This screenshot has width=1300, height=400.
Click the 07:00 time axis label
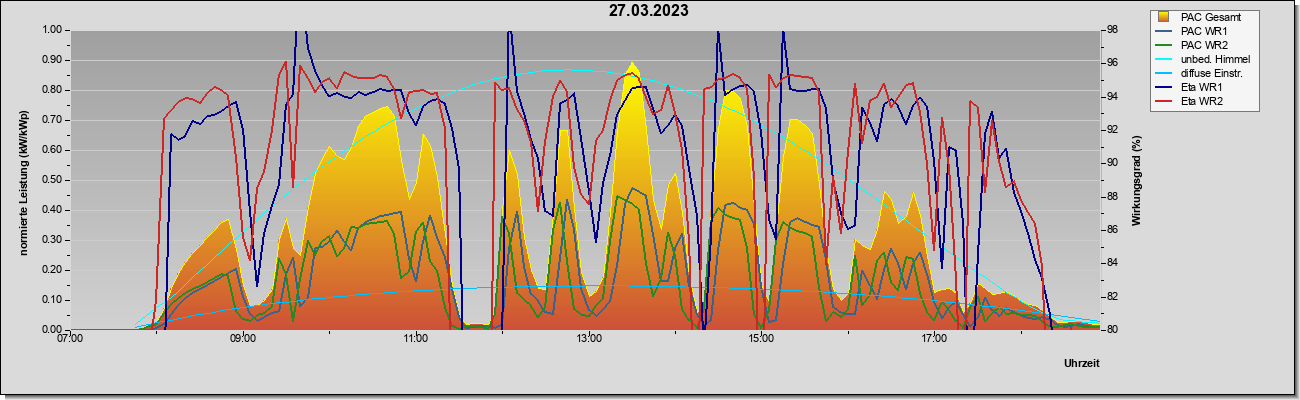(x=70, y=339)
